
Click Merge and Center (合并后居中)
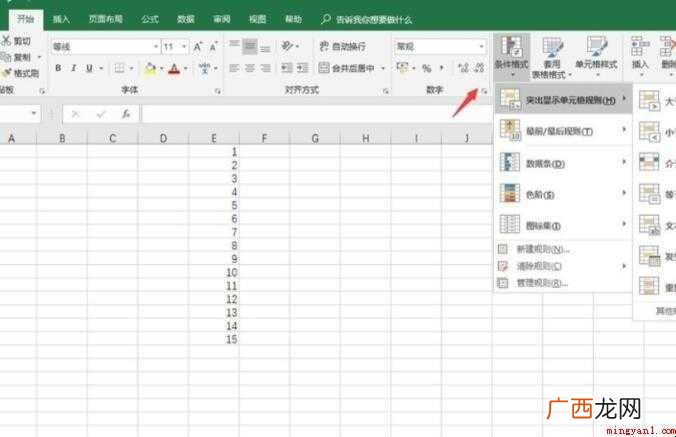347,68
